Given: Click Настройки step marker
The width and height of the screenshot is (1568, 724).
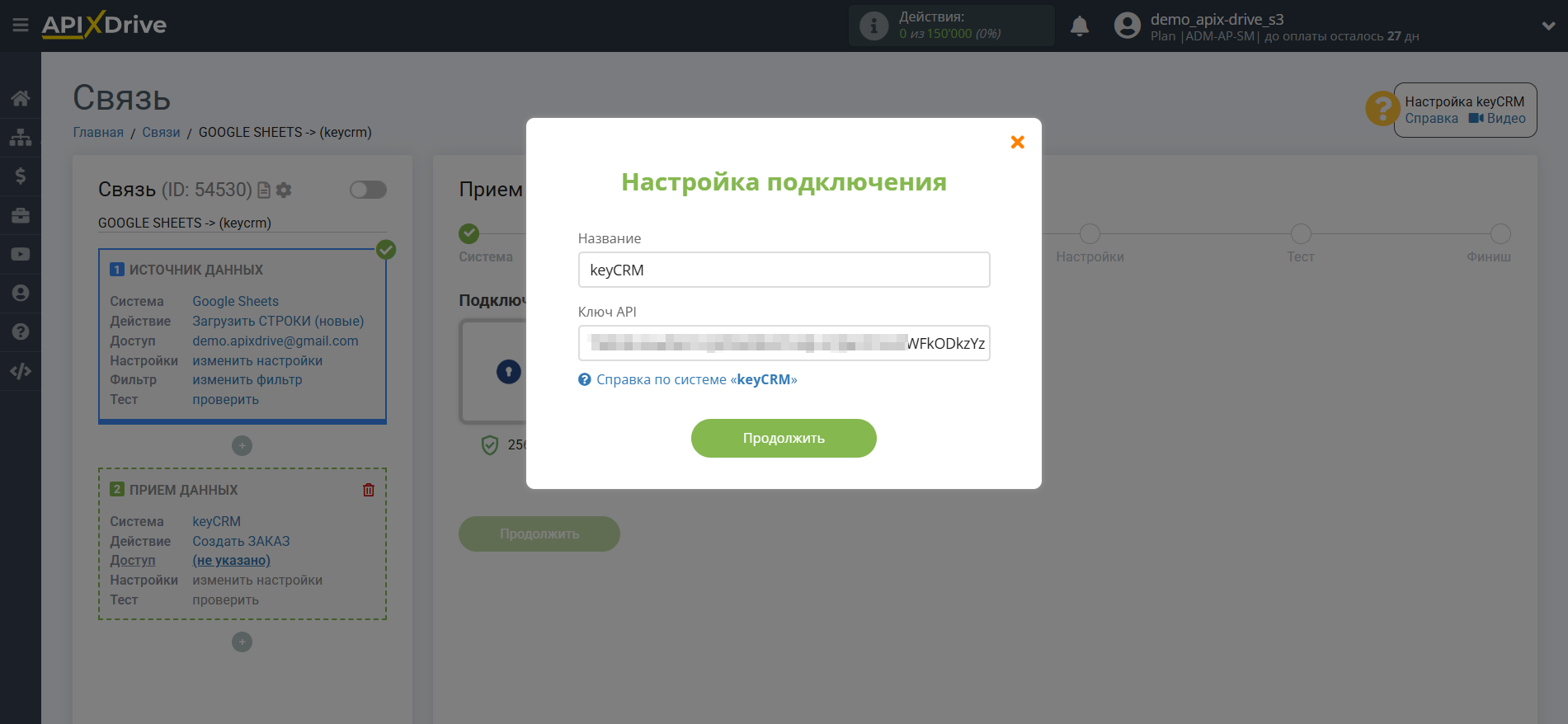Looking at the screenshot, I should click(x=1090, y=234).
